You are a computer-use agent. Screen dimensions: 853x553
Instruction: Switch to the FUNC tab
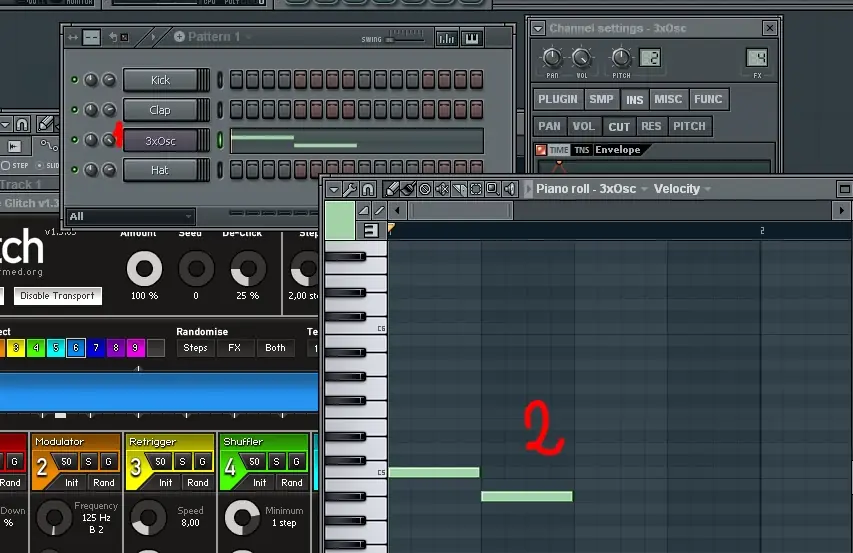708,100
